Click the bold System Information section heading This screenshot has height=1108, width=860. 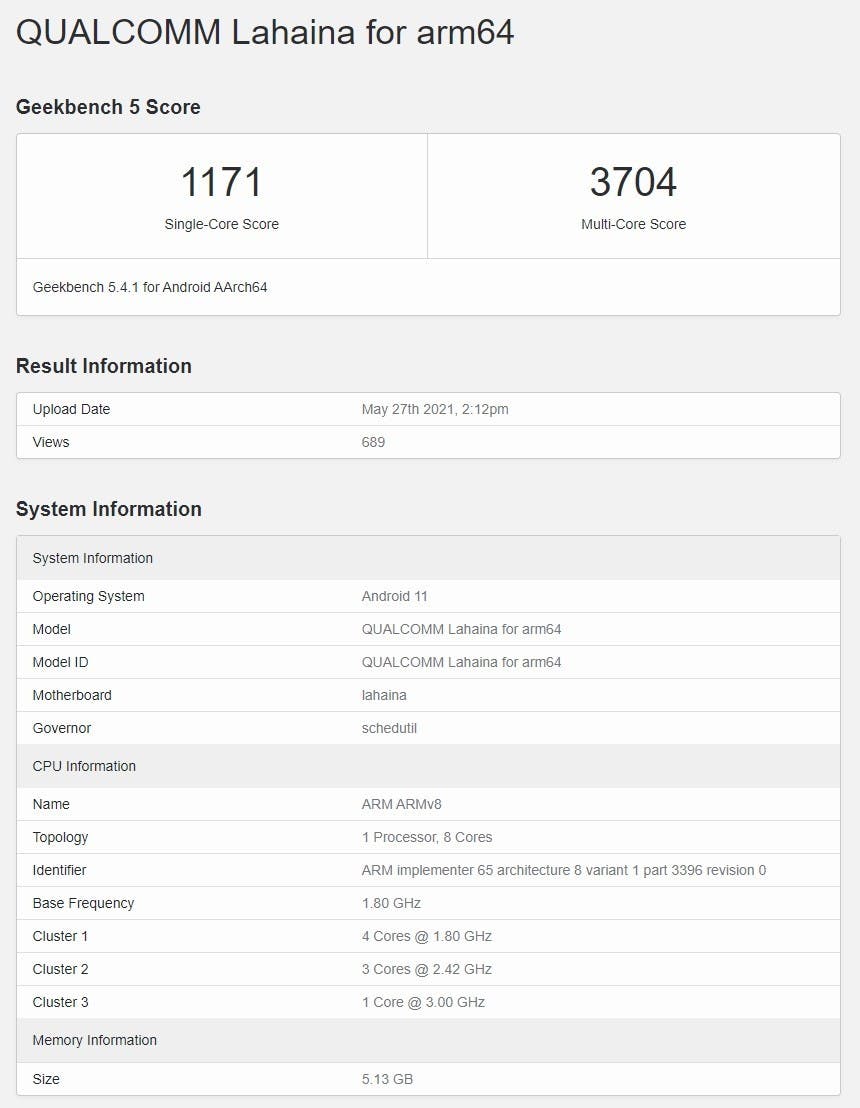click(109, 509)
